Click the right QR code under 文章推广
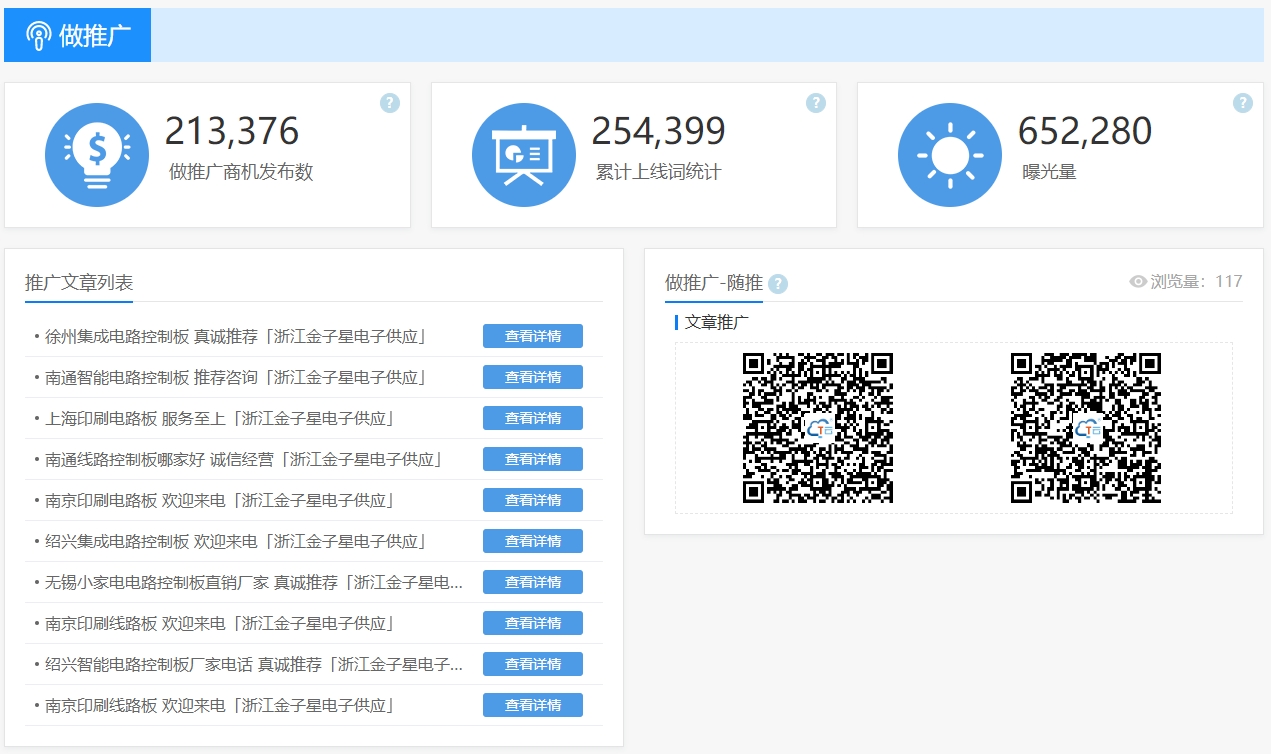 coord(1086,428)
